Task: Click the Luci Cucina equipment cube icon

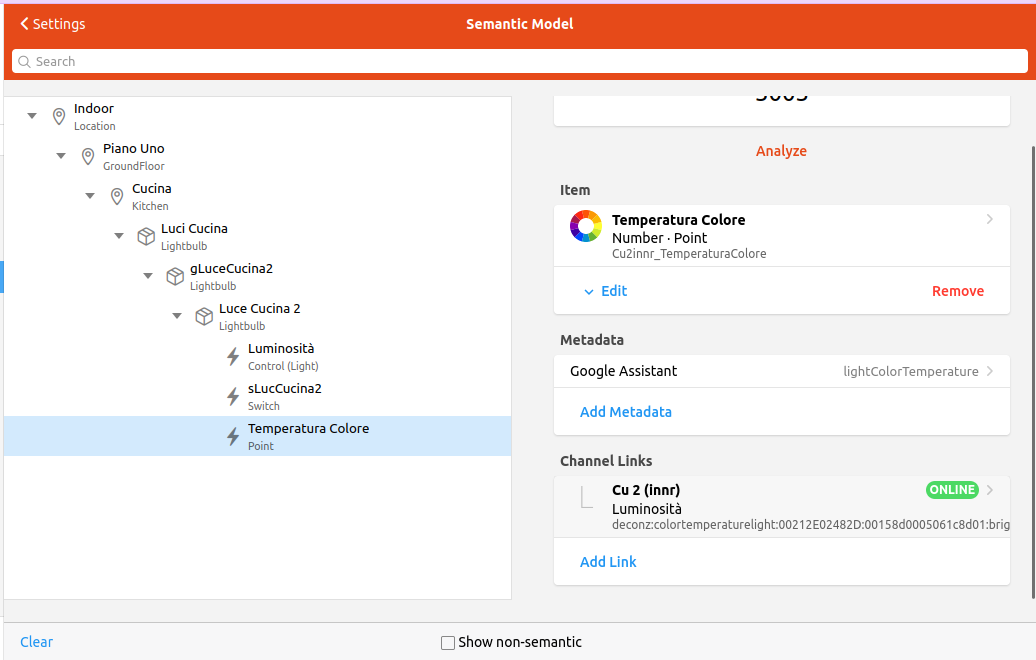Action: tap(146, 236)
